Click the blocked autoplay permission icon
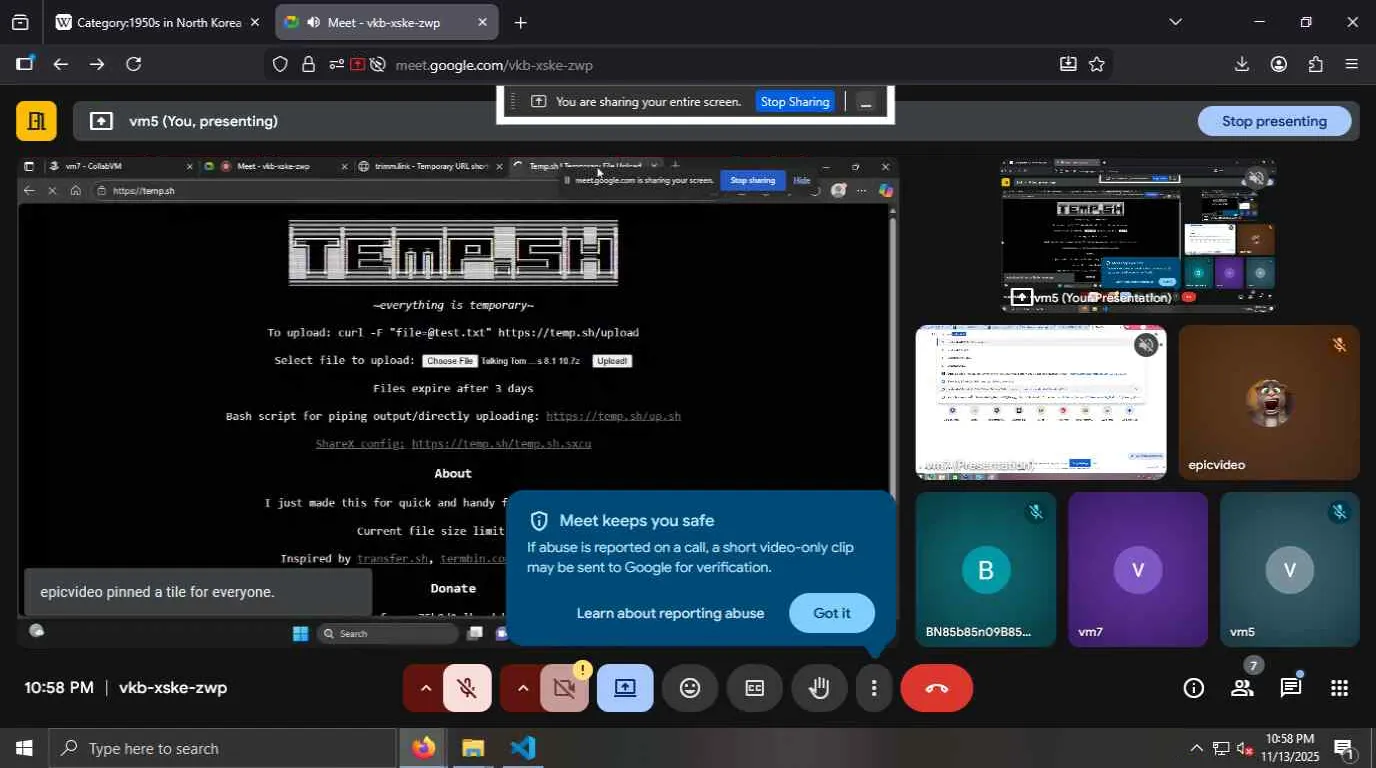The image size is (1376, 768). click(378, 64)
